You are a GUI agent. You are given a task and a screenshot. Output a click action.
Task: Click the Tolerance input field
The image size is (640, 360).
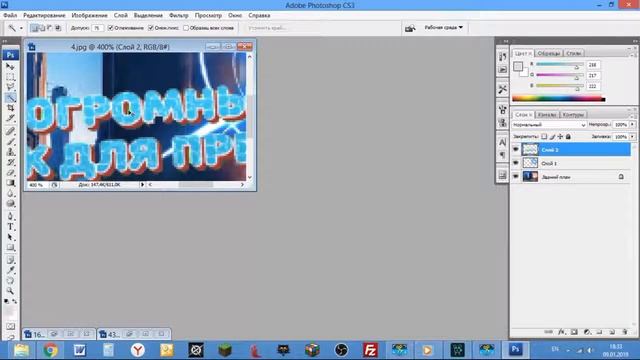coord(97,28)
